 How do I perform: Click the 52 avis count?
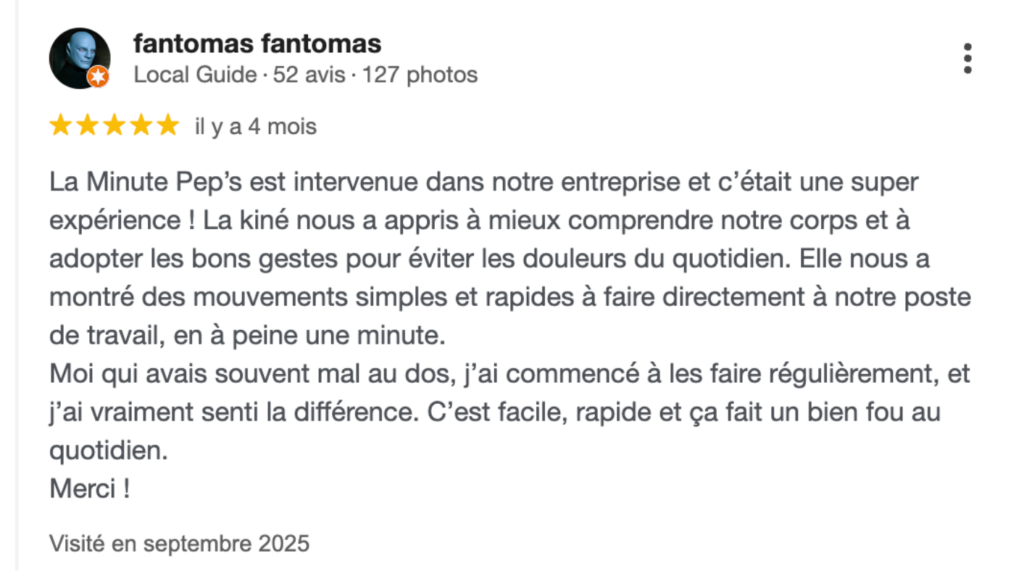pos(310,74)
